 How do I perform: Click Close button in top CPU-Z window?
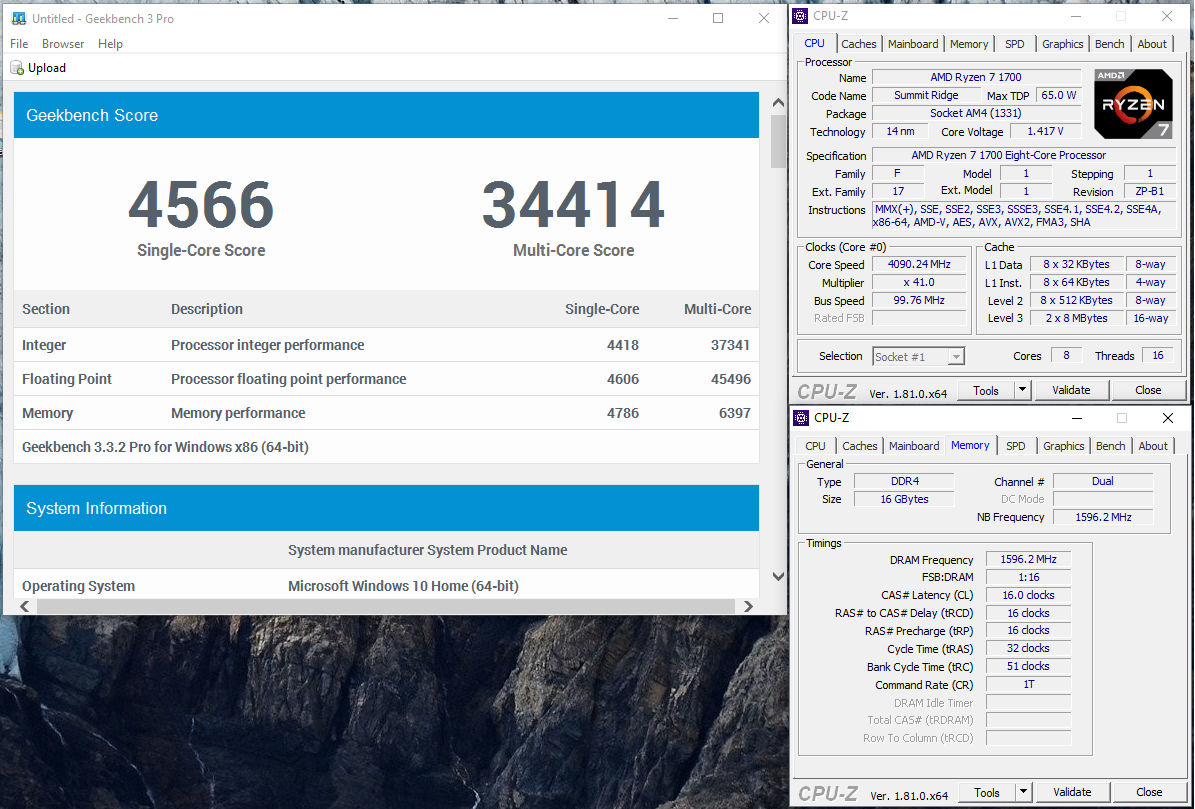tap(1148, 390)
